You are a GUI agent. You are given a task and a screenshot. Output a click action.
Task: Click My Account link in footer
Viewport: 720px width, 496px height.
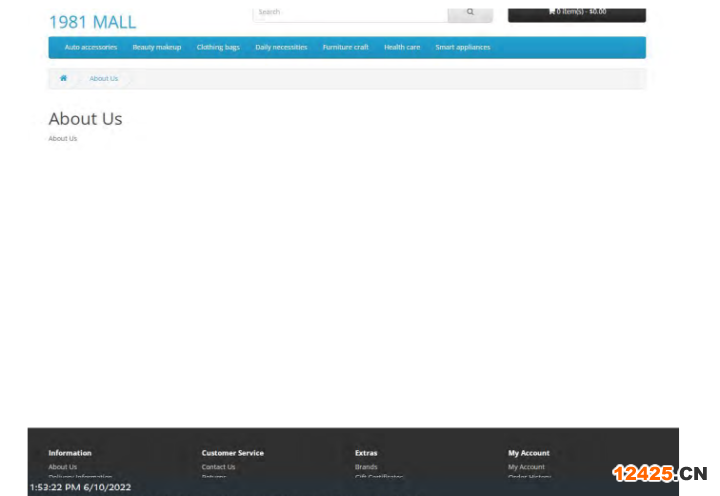click(x=526, y=467)
